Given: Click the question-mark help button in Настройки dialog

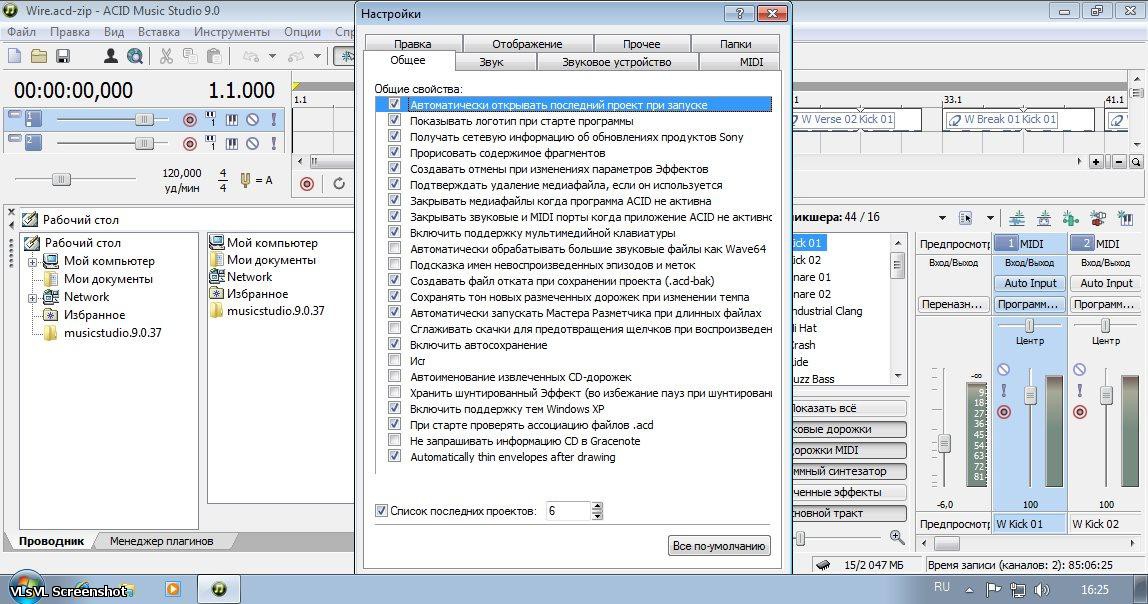Looking at the screenshot, I should click(x=739, y=13).
